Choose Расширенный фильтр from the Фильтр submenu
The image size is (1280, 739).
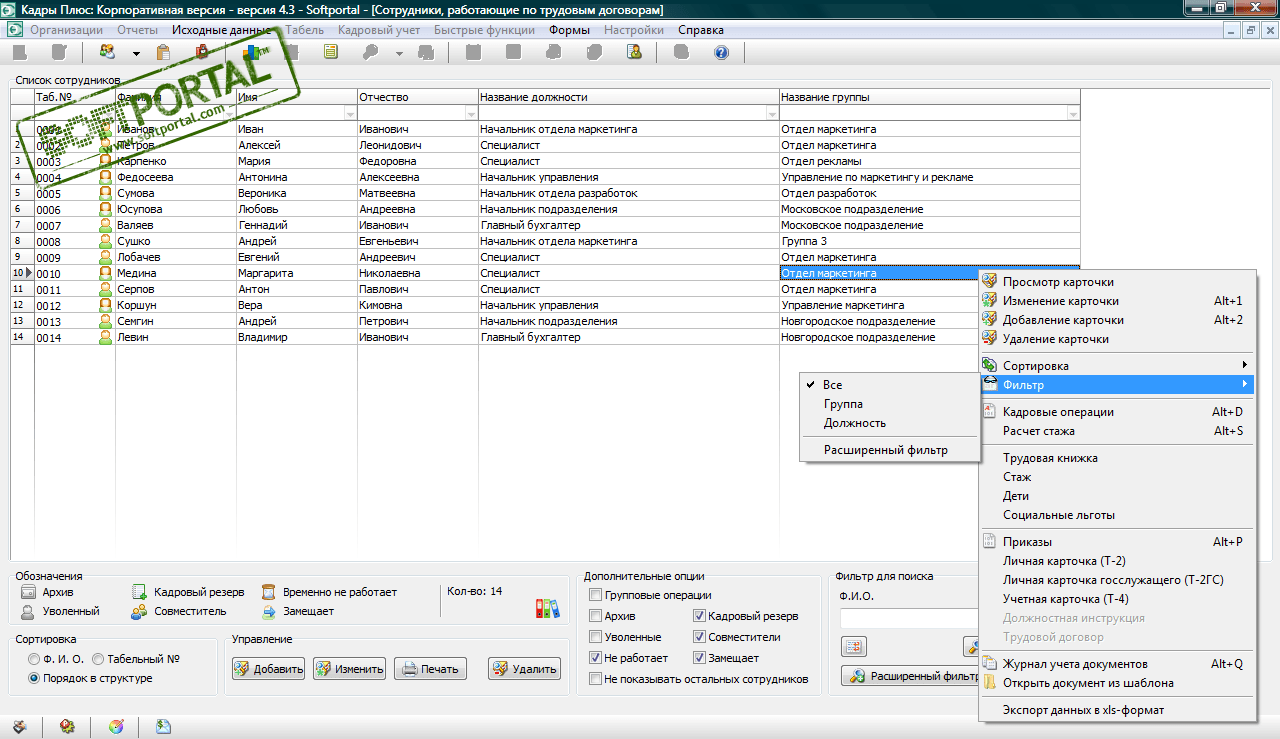pos(885,451)
